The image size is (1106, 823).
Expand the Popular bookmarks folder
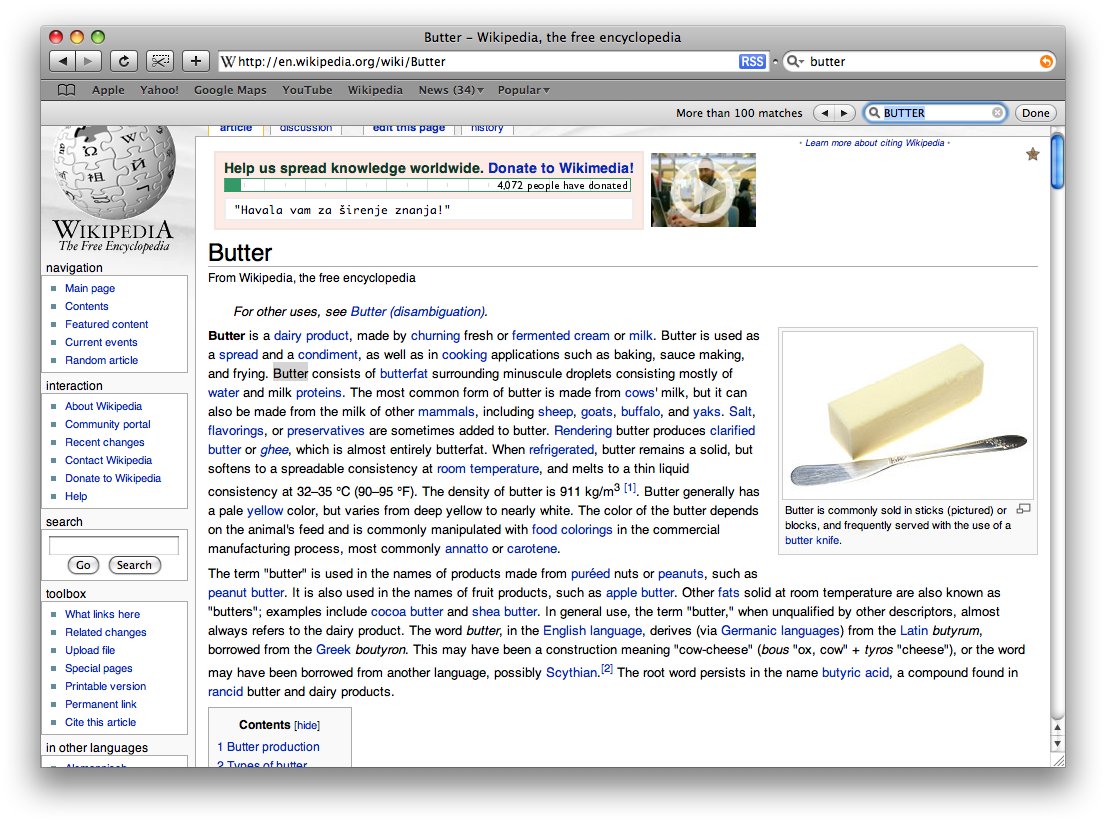(523, 90)
